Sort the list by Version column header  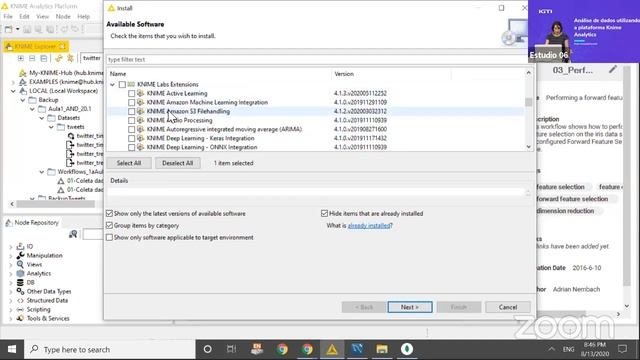tap(391, 74)
